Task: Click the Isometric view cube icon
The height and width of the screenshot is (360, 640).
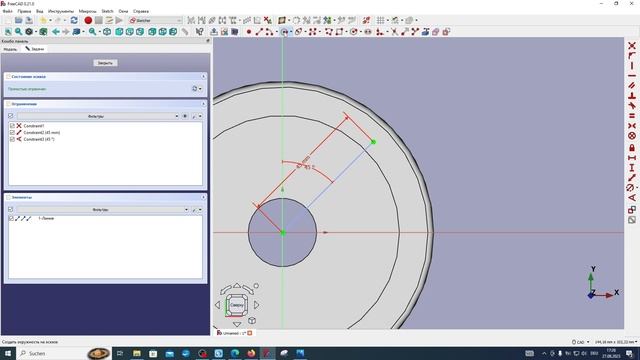Action: coord(107,31)
